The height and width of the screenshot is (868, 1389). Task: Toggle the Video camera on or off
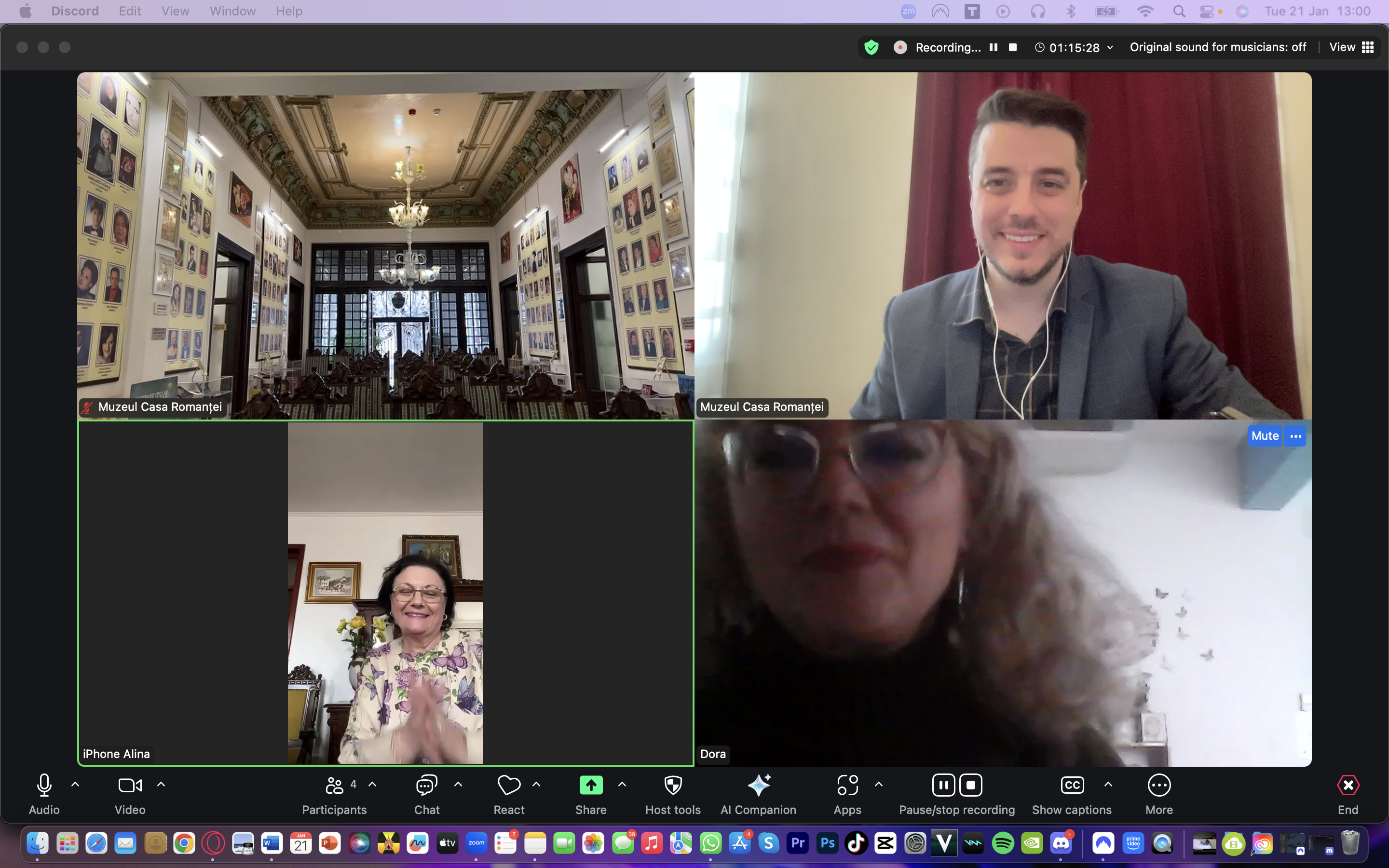[130, 786]
